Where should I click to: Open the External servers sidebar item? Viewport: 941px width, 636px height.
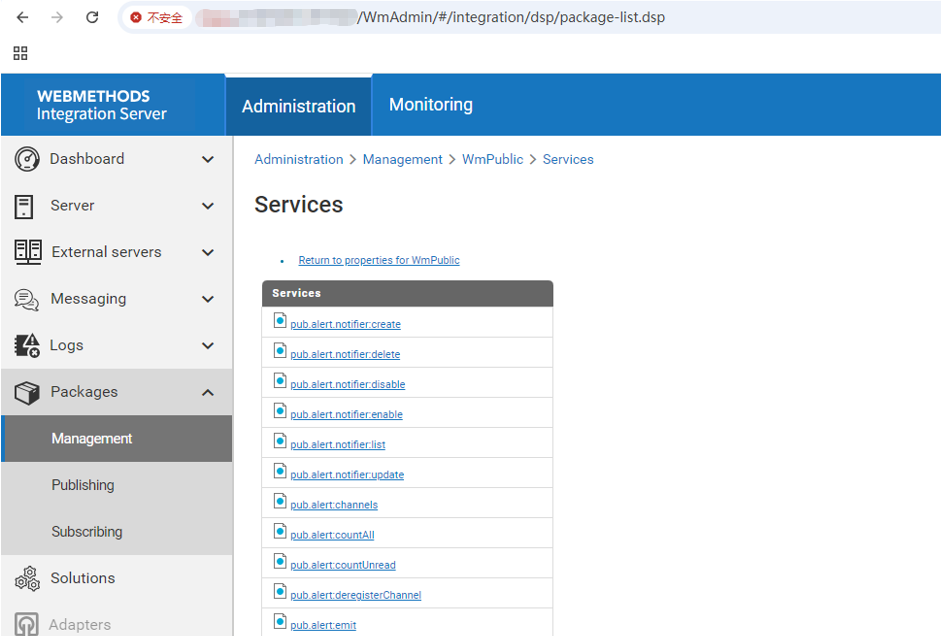click(x=116, y=252)
